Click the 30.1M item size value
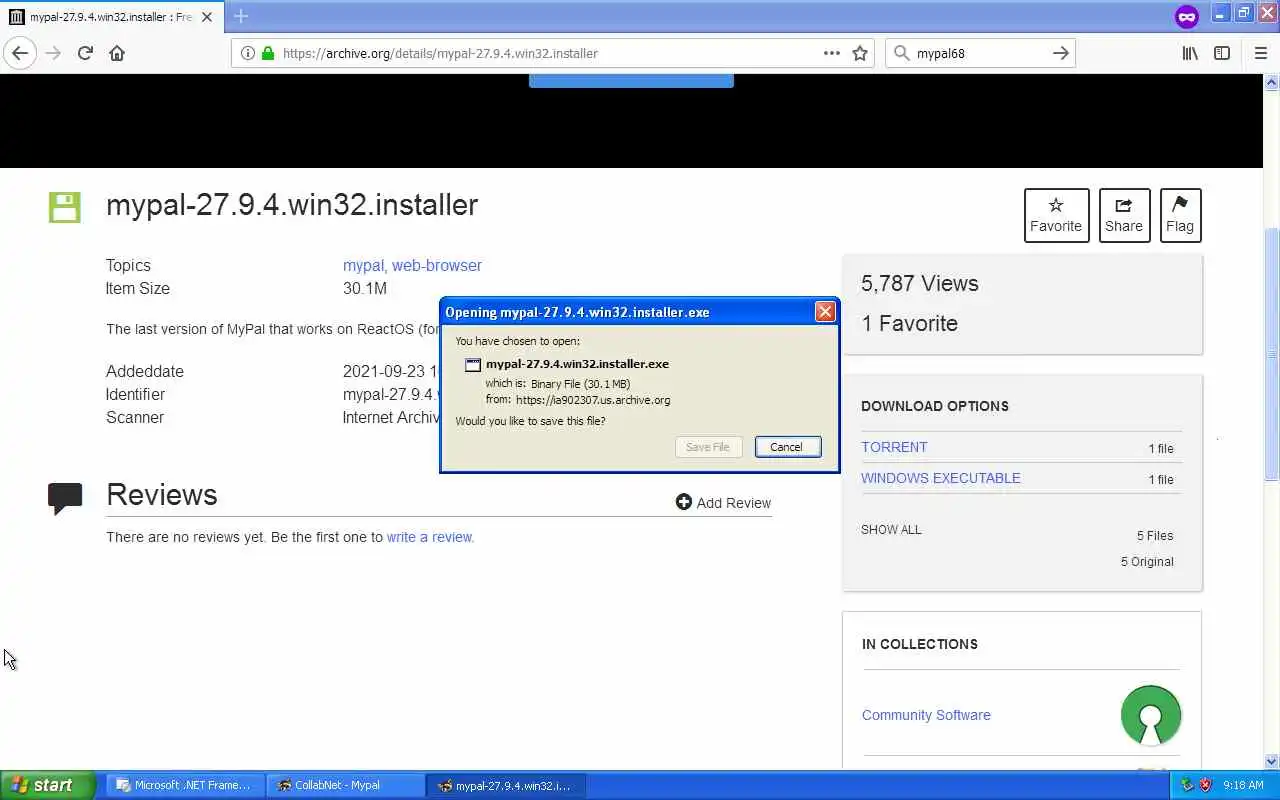 (x=365, y=288)
